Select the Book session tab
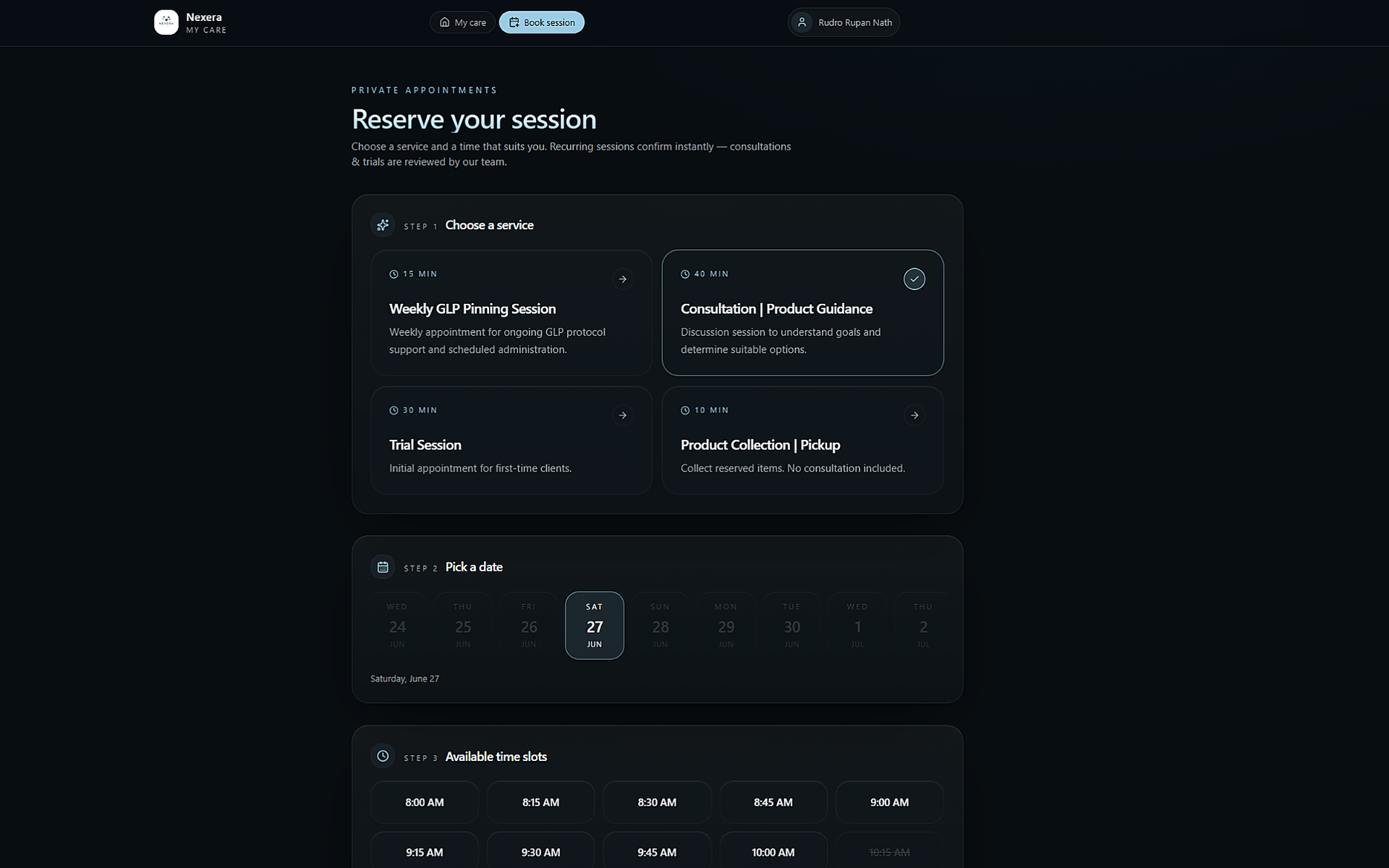This screenshot has width=1389, height=868. tap(542, 22)
